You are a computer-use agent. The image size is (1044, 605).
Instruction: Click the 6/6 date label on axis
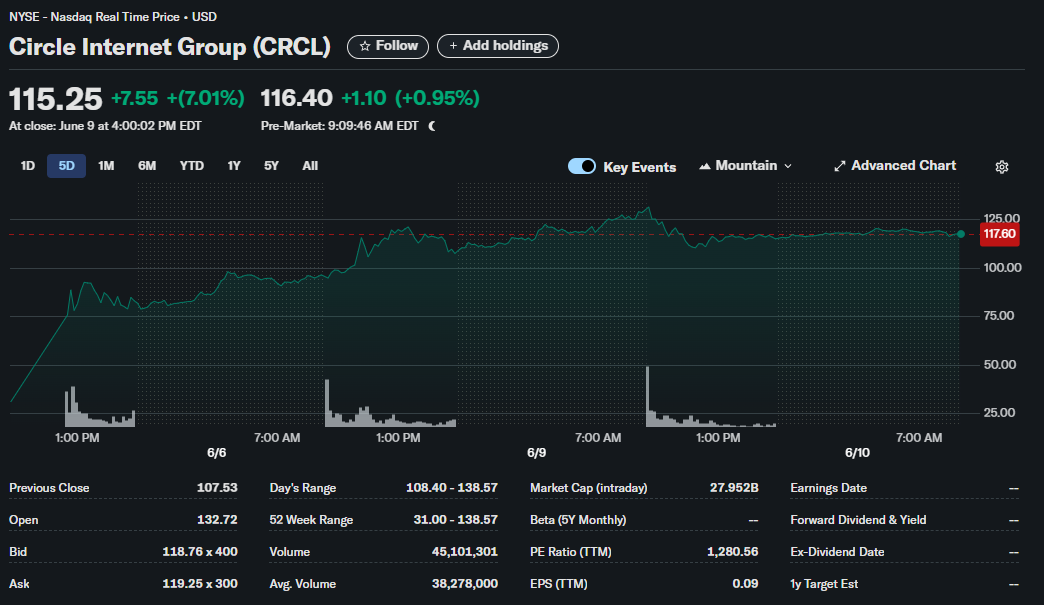216,453
